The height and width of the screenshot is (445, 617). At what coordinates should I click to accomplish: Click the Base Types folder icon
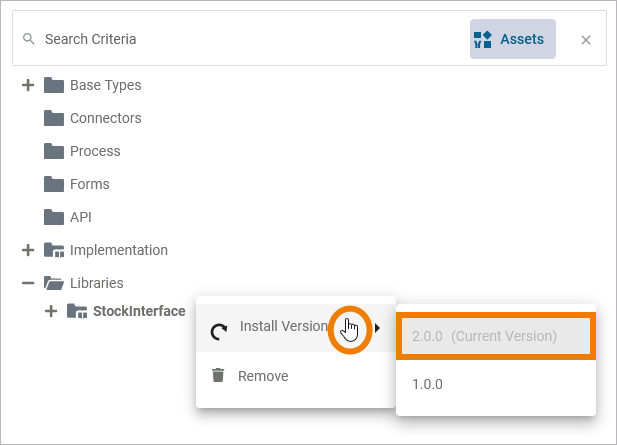click(54, 86)
